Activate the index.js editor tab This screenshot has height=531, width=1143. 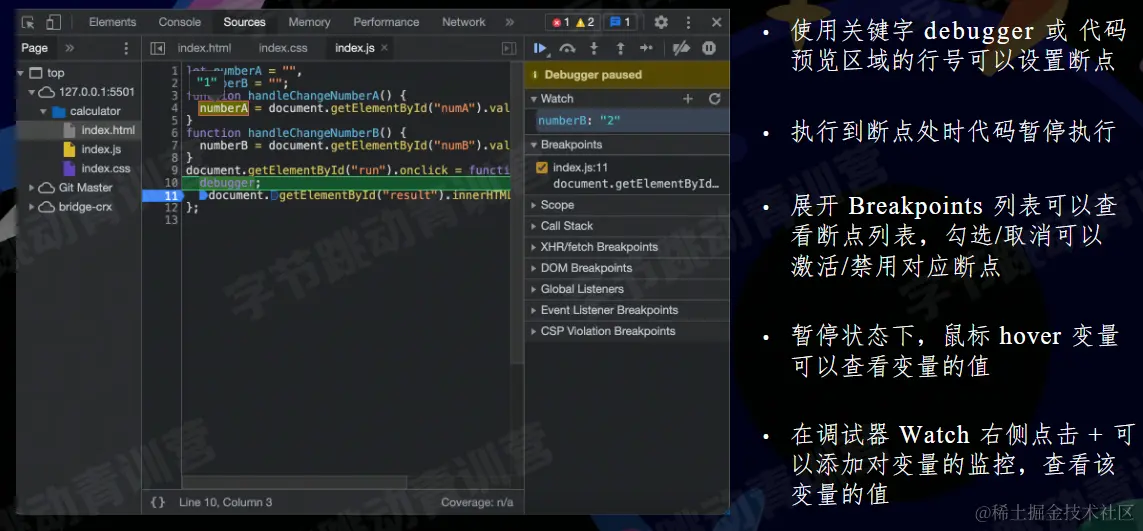[354, 48]
